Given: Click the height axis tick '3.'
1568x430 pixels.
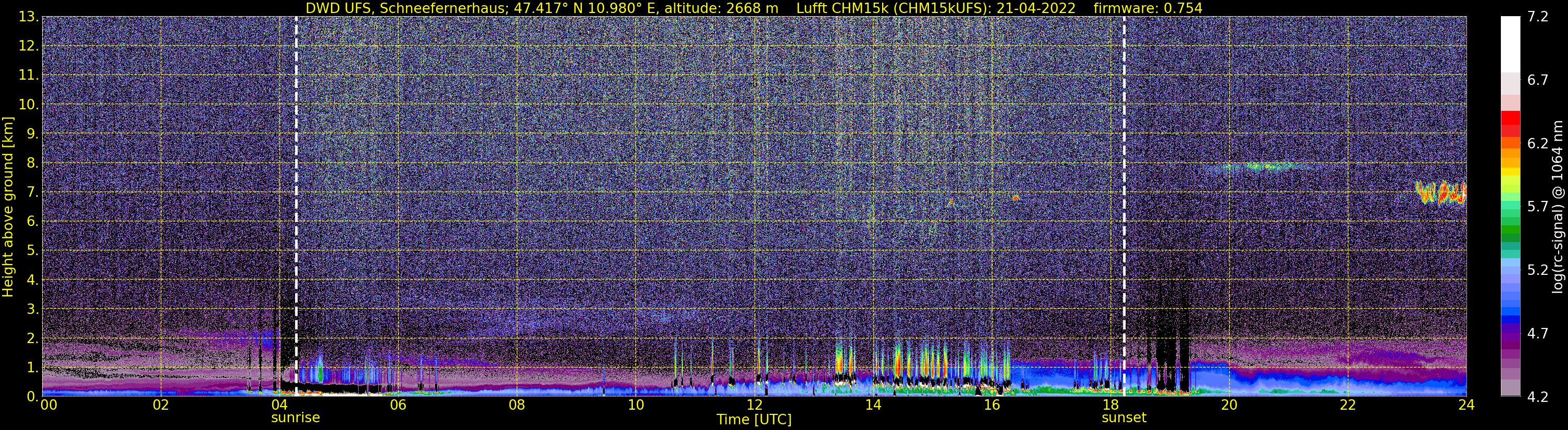Looking at the screenshot, I should click(33, 309).
